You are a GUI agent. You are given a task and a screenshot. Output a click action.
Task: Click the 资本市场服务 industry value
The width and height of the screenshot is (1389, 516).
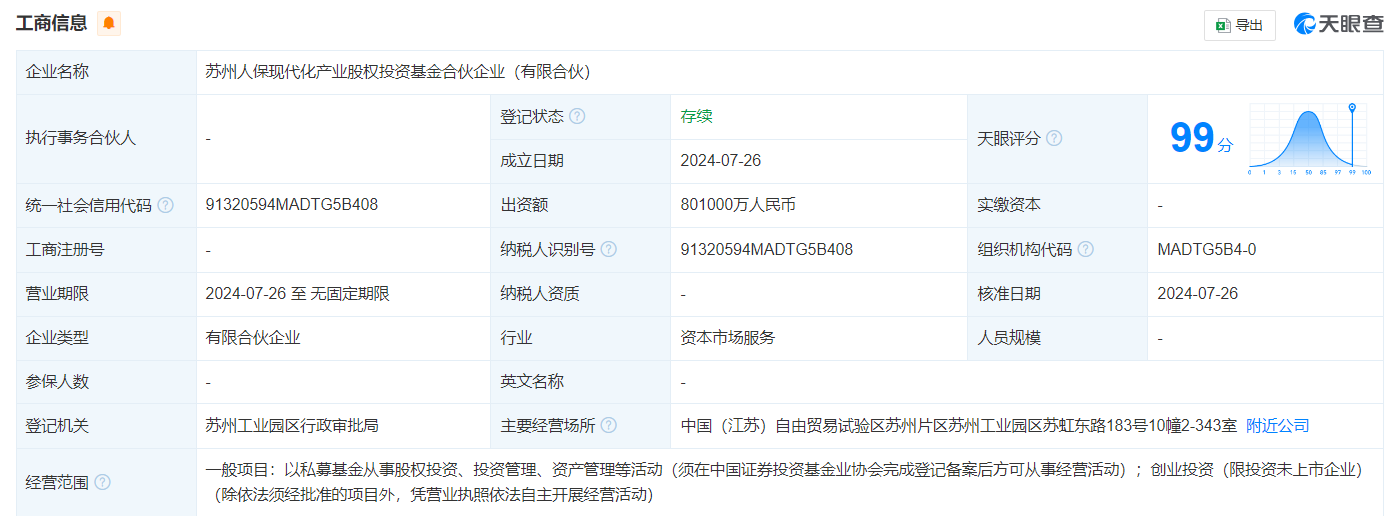(728, 338)
